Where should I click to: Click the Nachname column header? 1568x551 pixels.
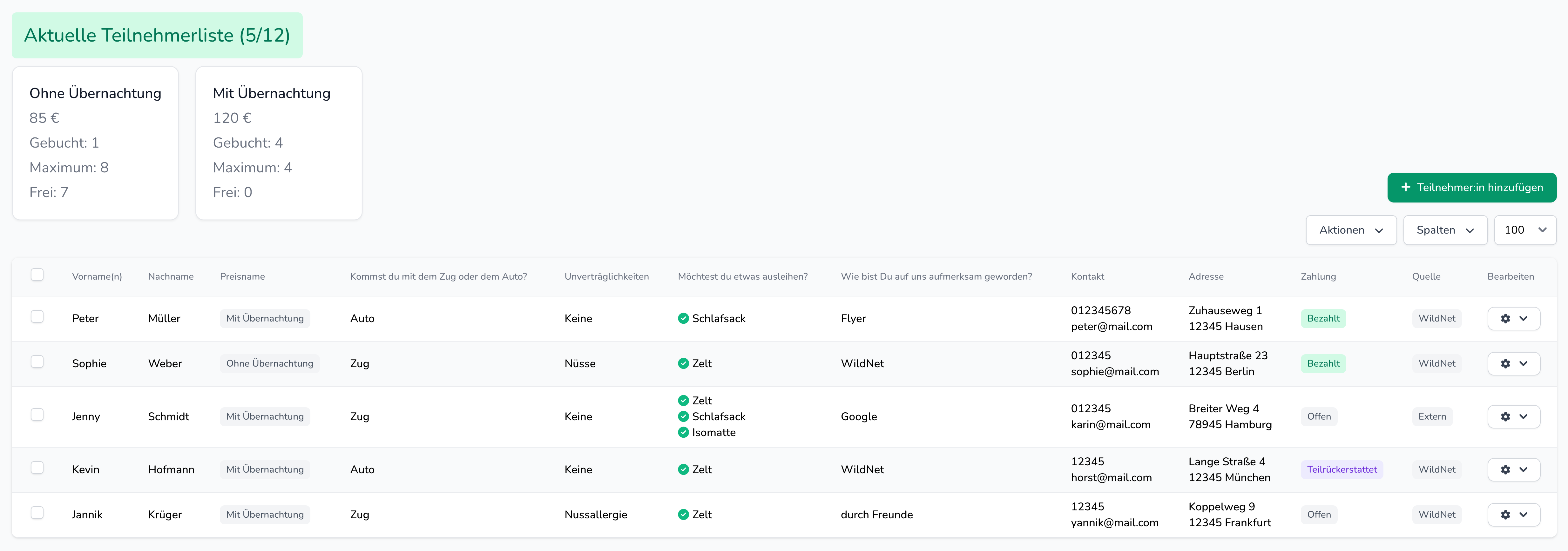171,277
